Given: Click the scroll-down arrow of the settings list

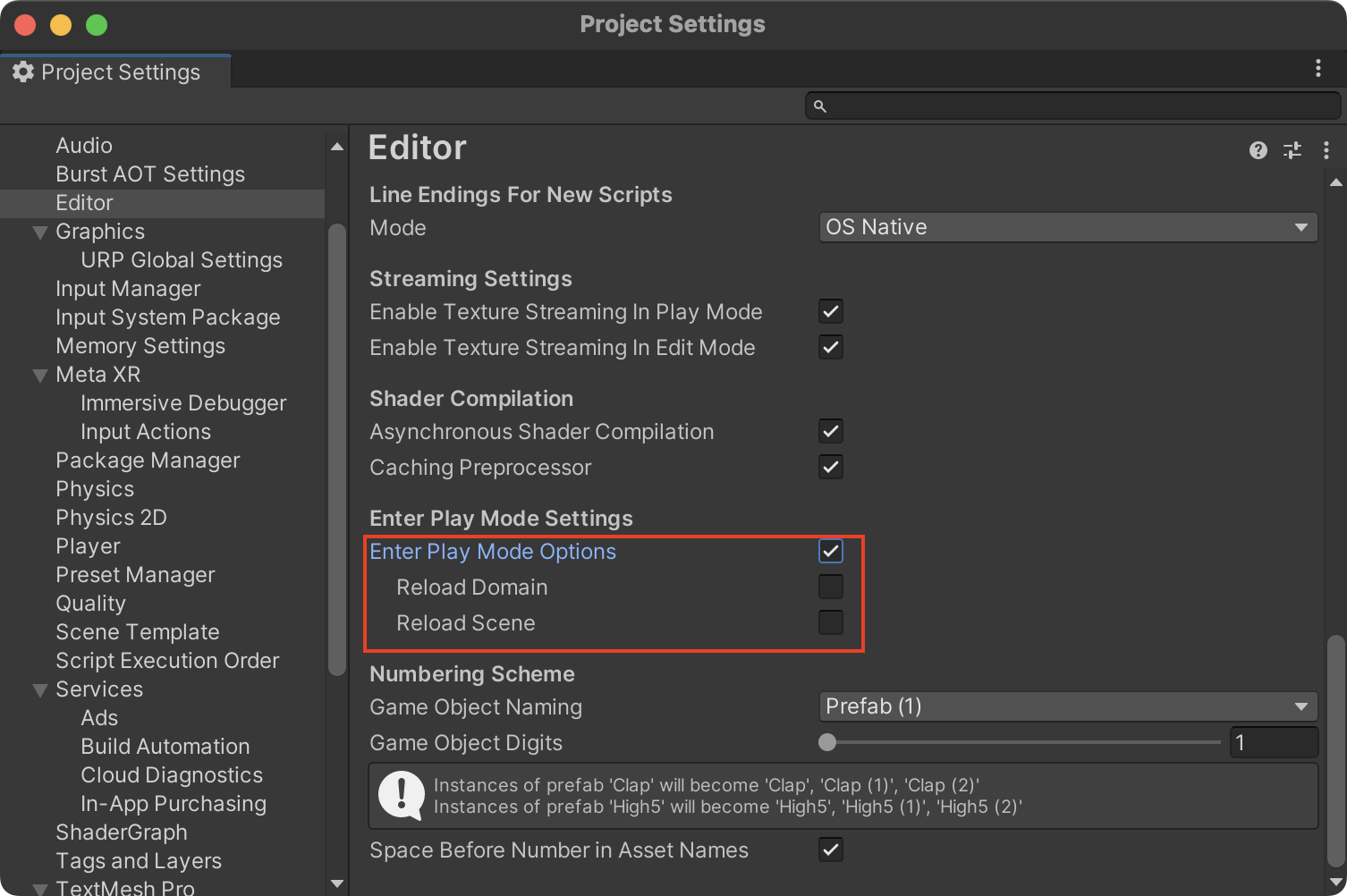Looking at the screenshot, I should [337, 883].
